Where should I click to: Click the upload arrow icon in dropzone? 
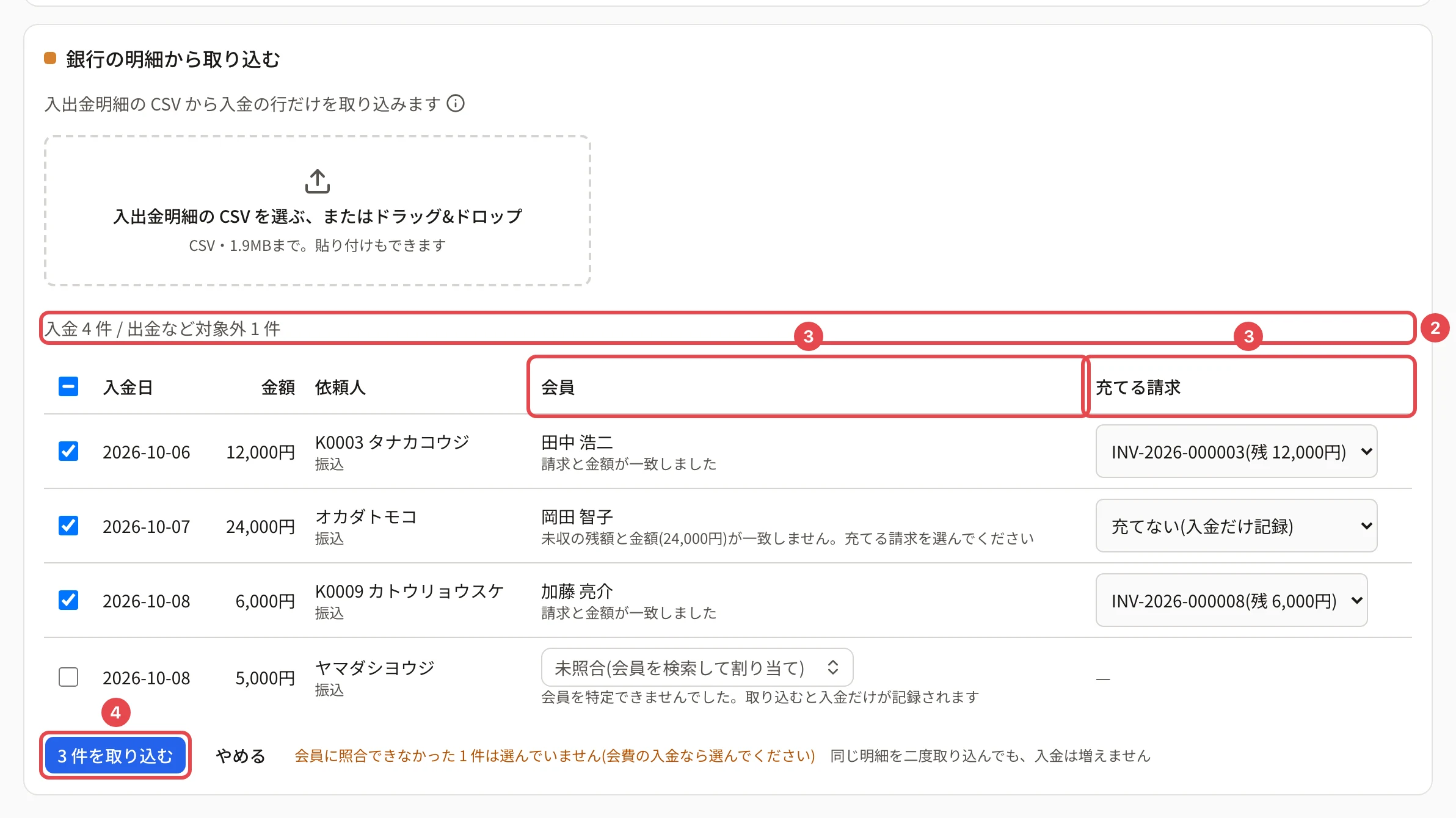coord(317,181)
